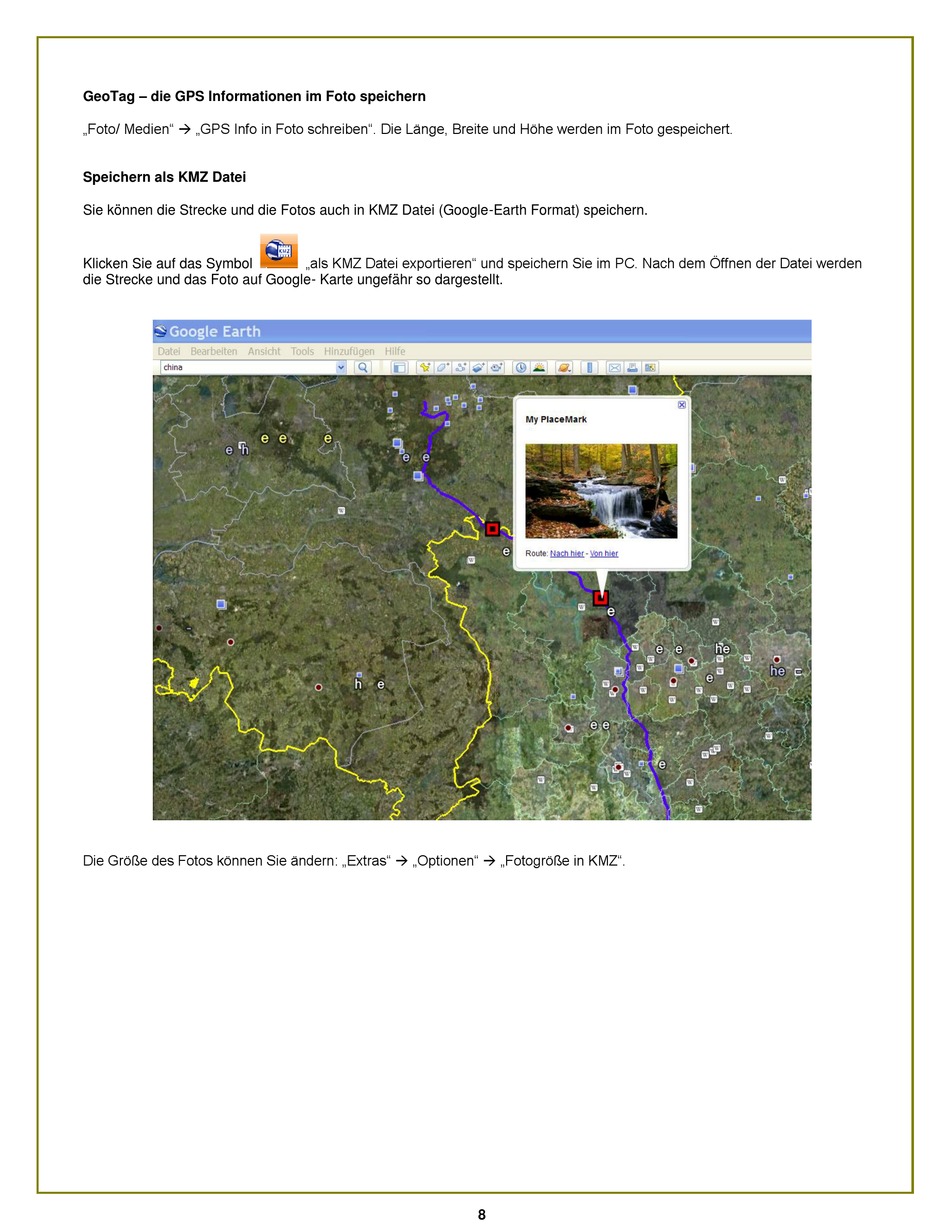Open the Hilfe menu

click(395, 352)
